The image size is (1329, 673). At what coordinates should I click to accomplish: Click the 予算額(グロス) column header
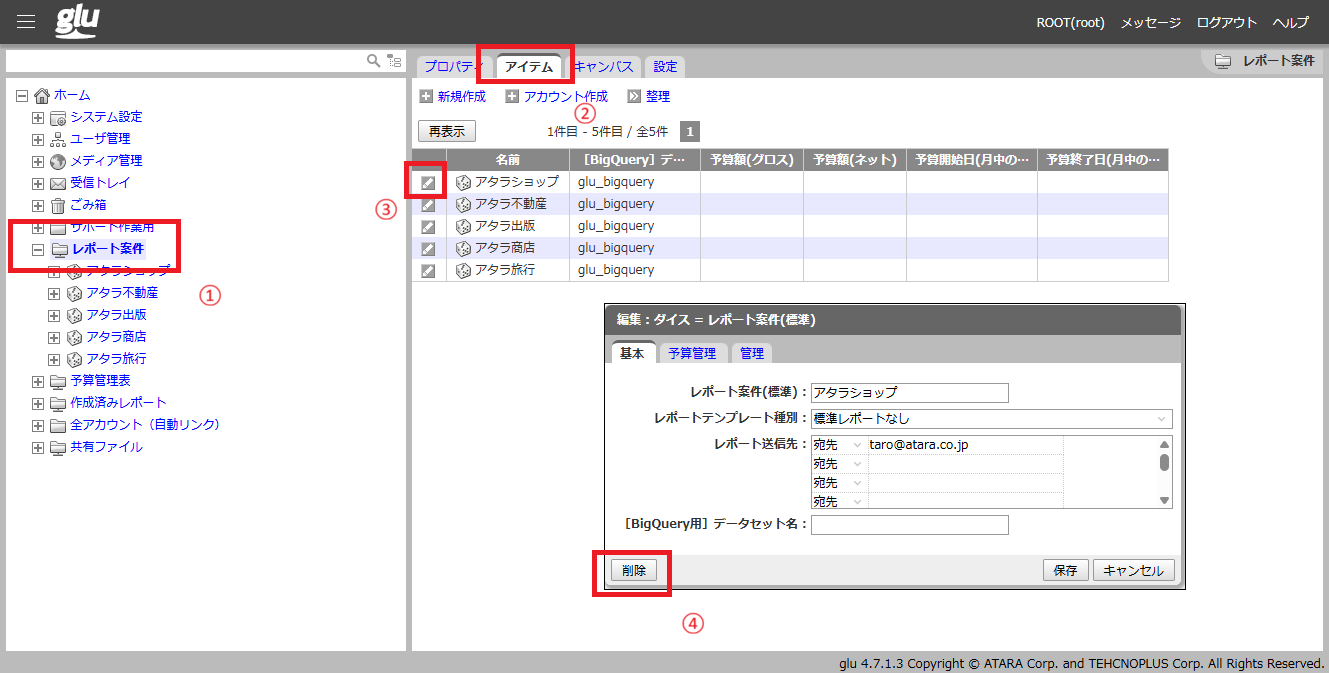752,160
